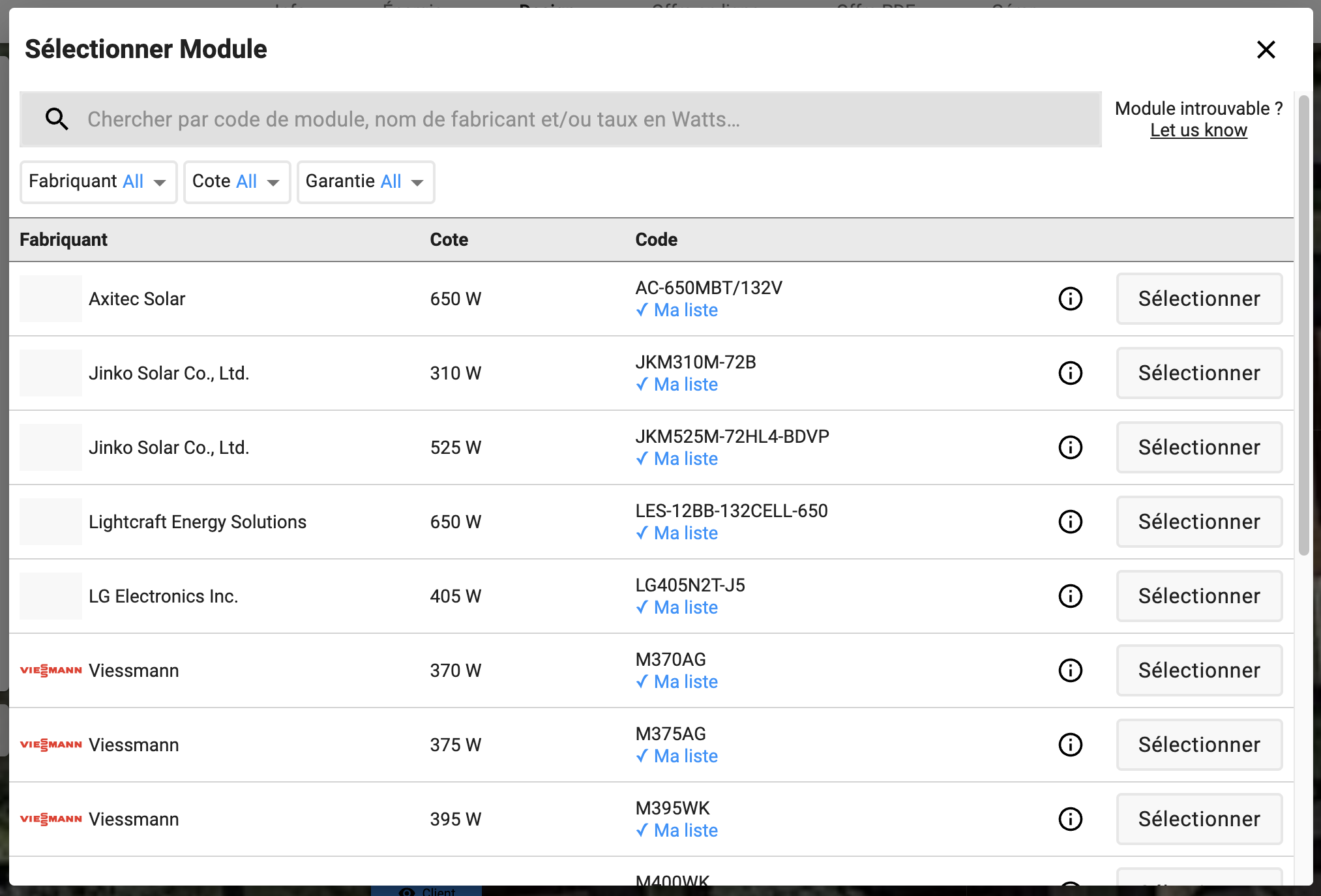Click the 310 W rating cell

(455, 373)
